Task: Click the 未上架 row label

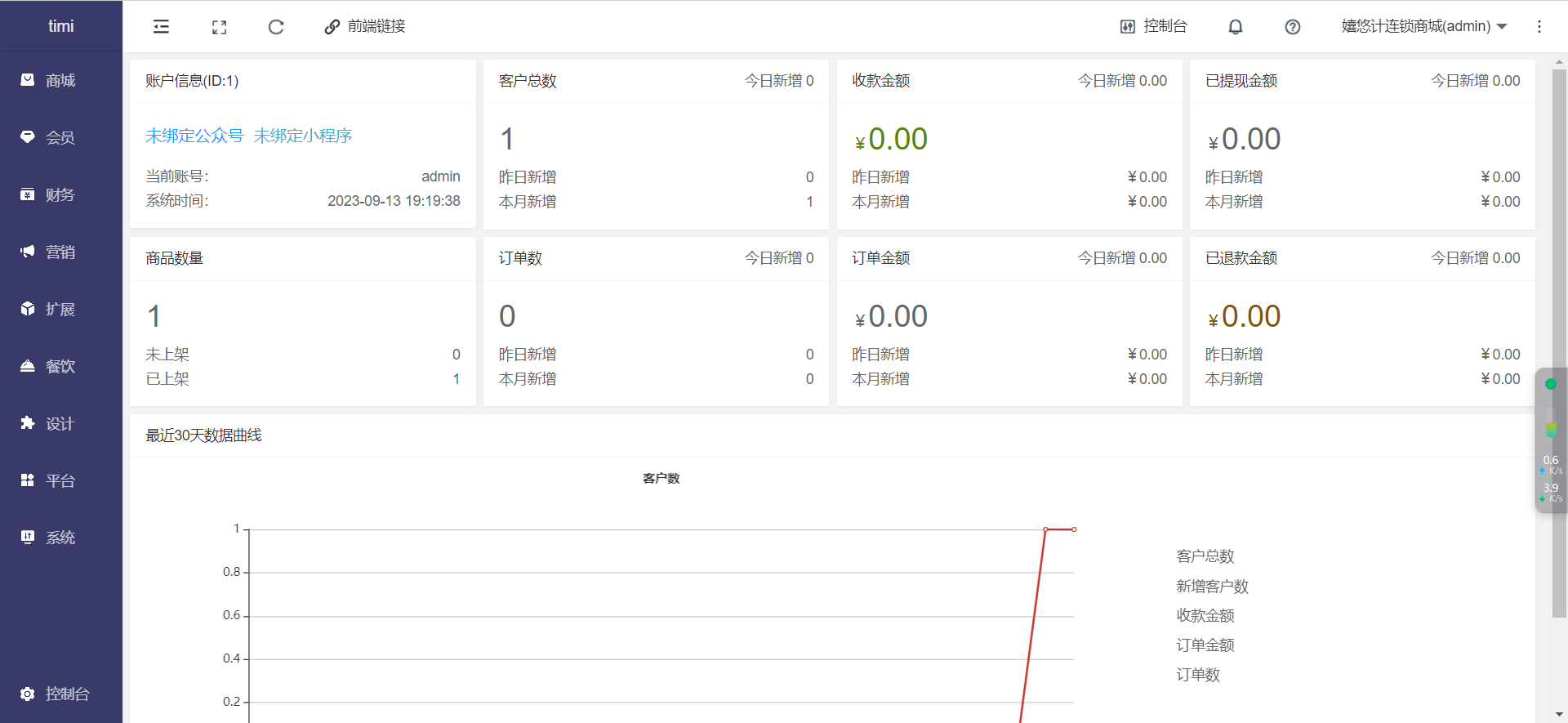Action: [x=167, y=355]
